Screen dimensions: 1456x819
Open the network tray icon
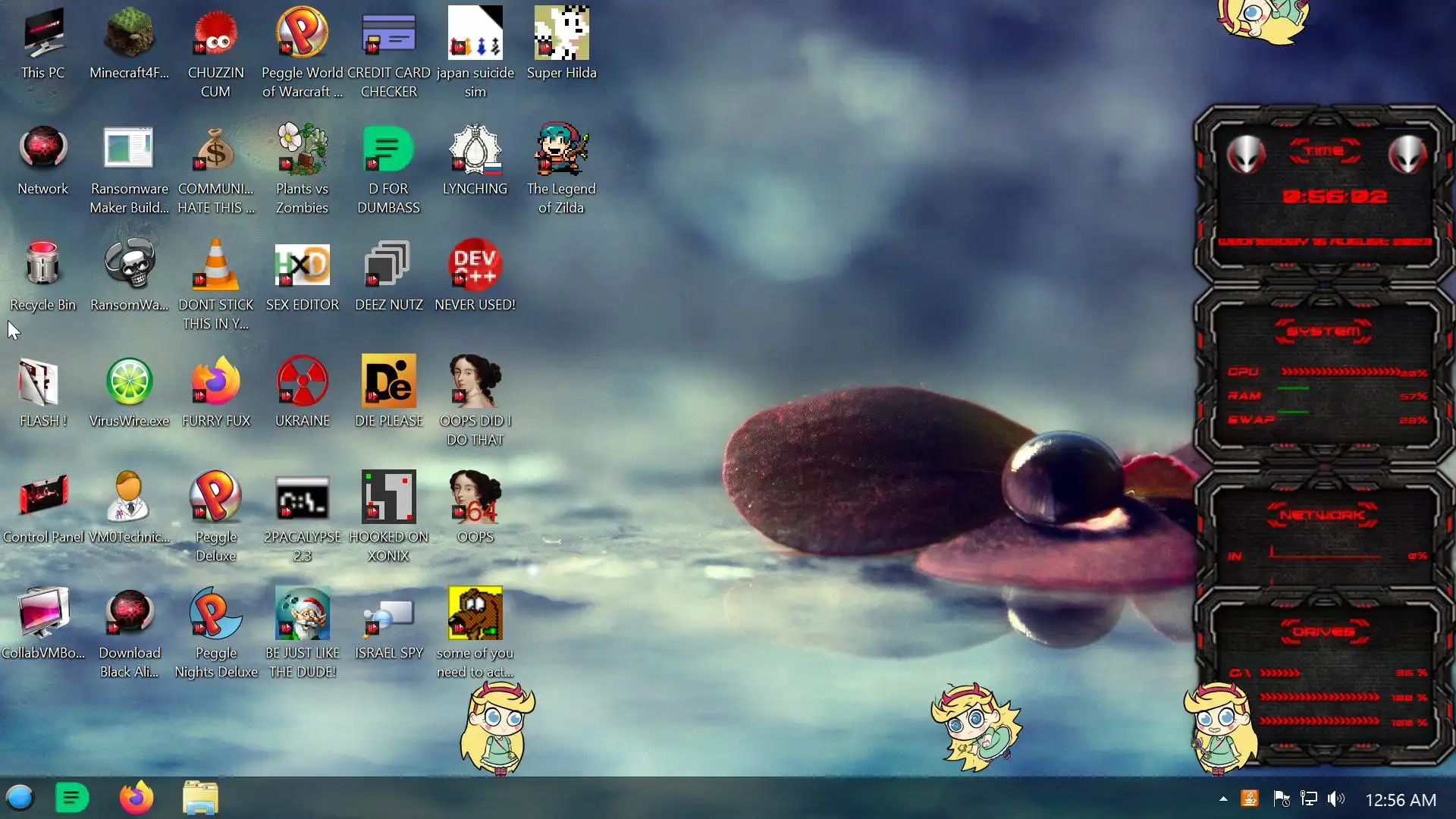pyautogui.click(x=1309, y=799)
